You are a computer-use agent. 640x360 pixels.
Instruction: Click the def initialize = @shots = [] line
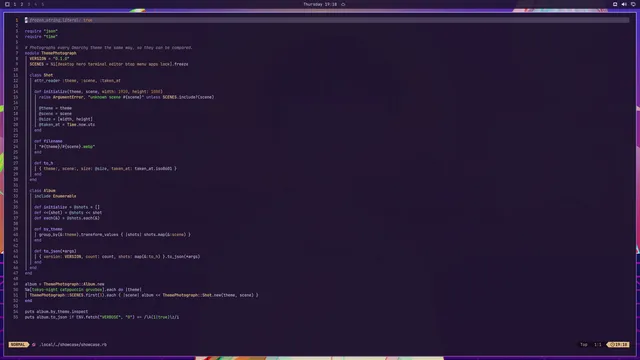(67, 207)
